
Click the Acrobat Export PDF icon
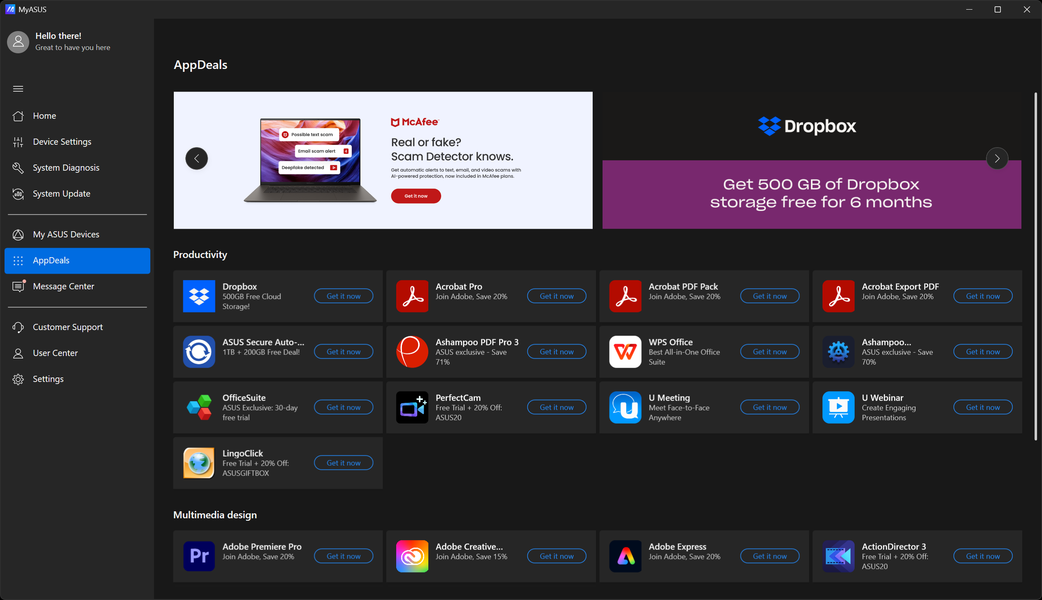[x=839, y=296]
